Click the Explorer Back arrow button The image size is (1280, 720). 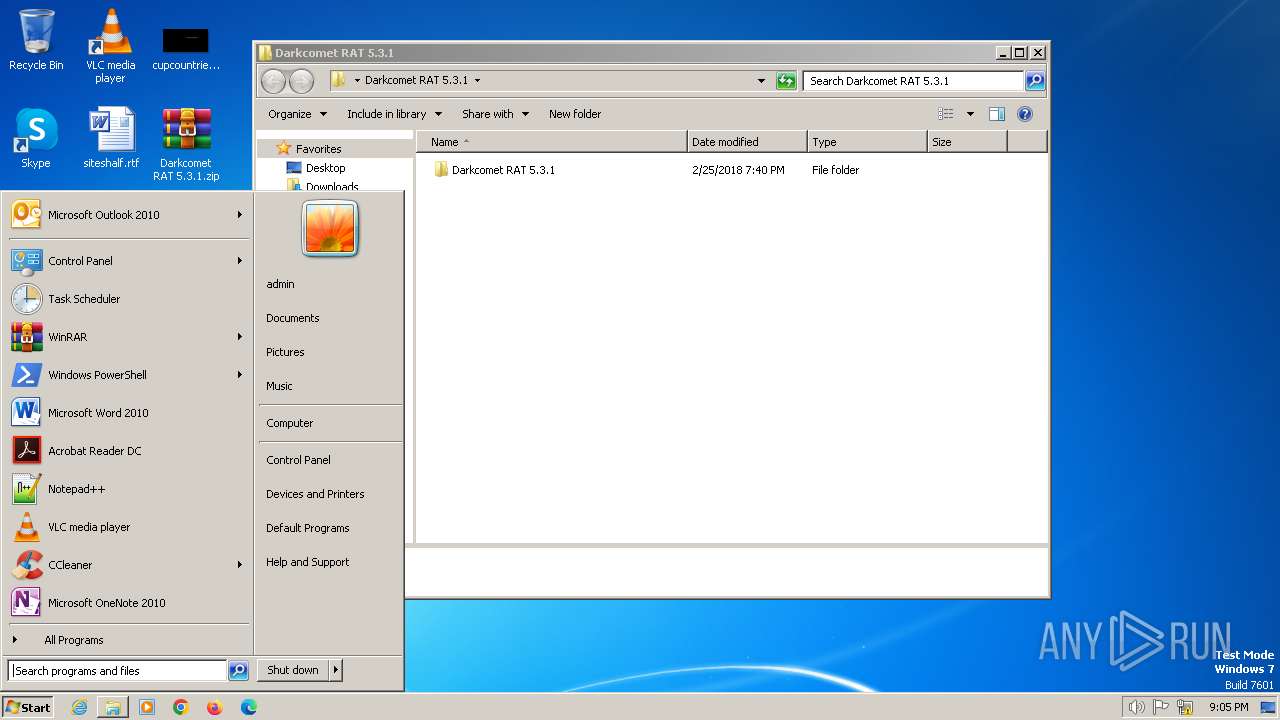point(273,81)
